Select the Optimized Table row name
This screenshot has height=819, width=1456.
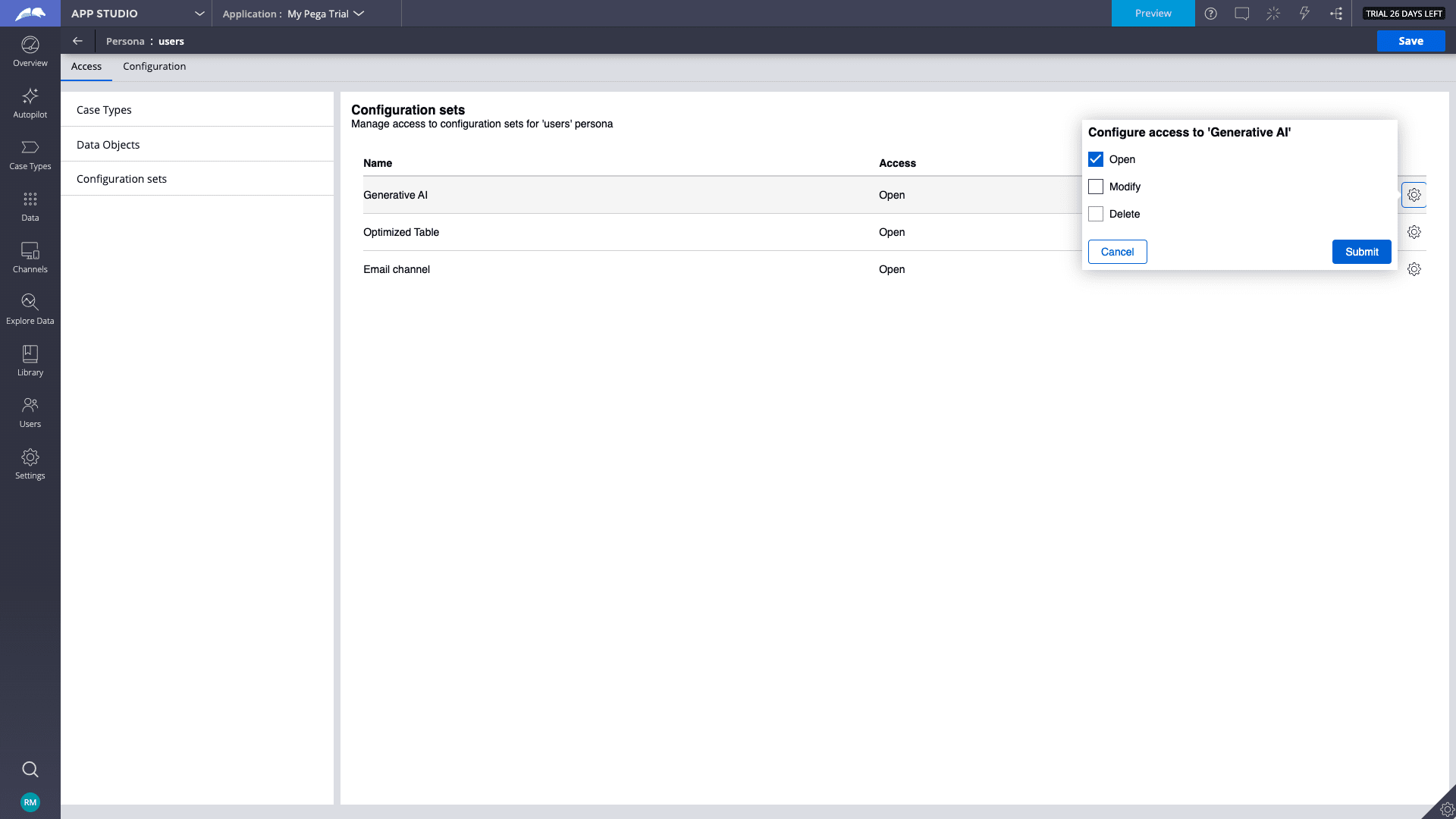(x=401, y=232)
